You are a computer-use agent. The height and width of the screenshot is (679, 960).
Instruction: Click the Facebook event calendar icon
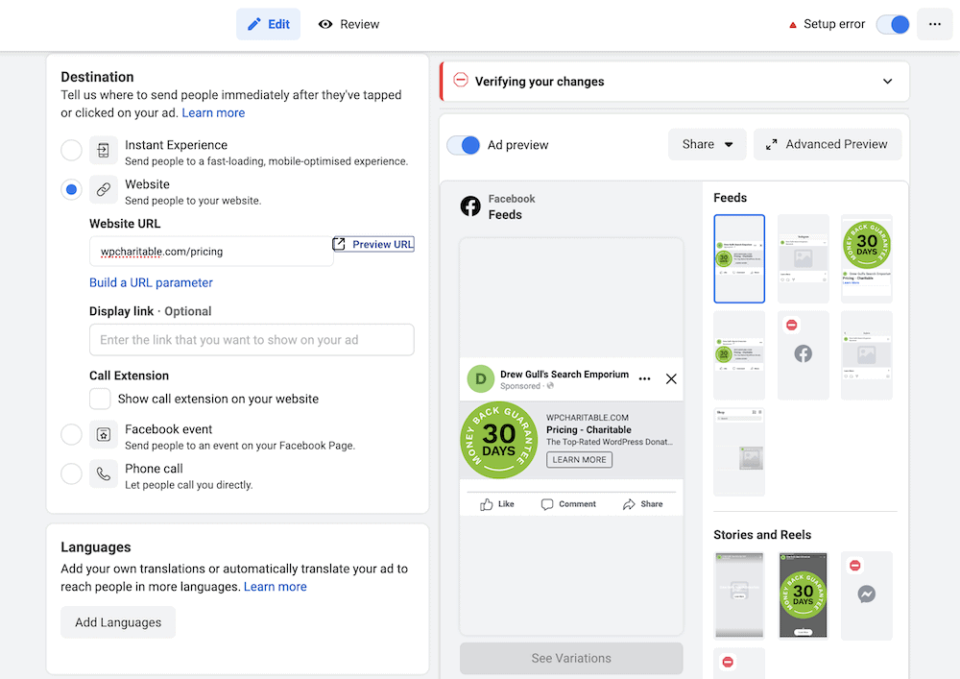[103, 434]
